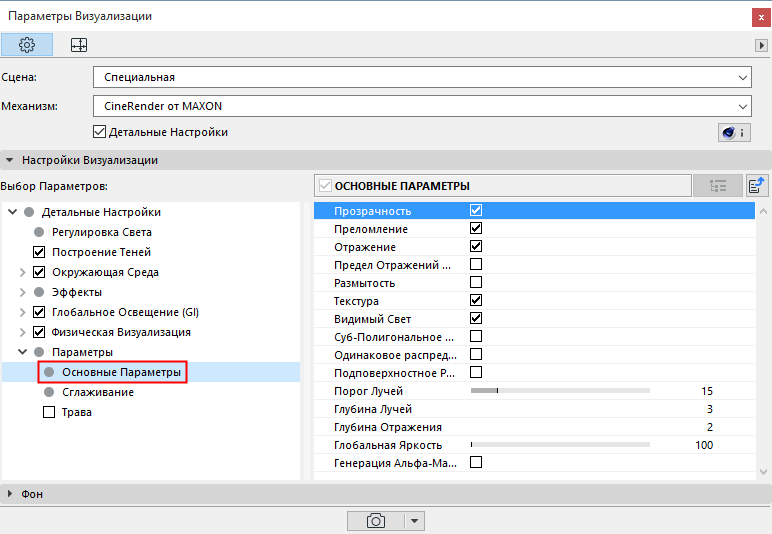Select the Глубина Лучей row label

tap(373, 409)
